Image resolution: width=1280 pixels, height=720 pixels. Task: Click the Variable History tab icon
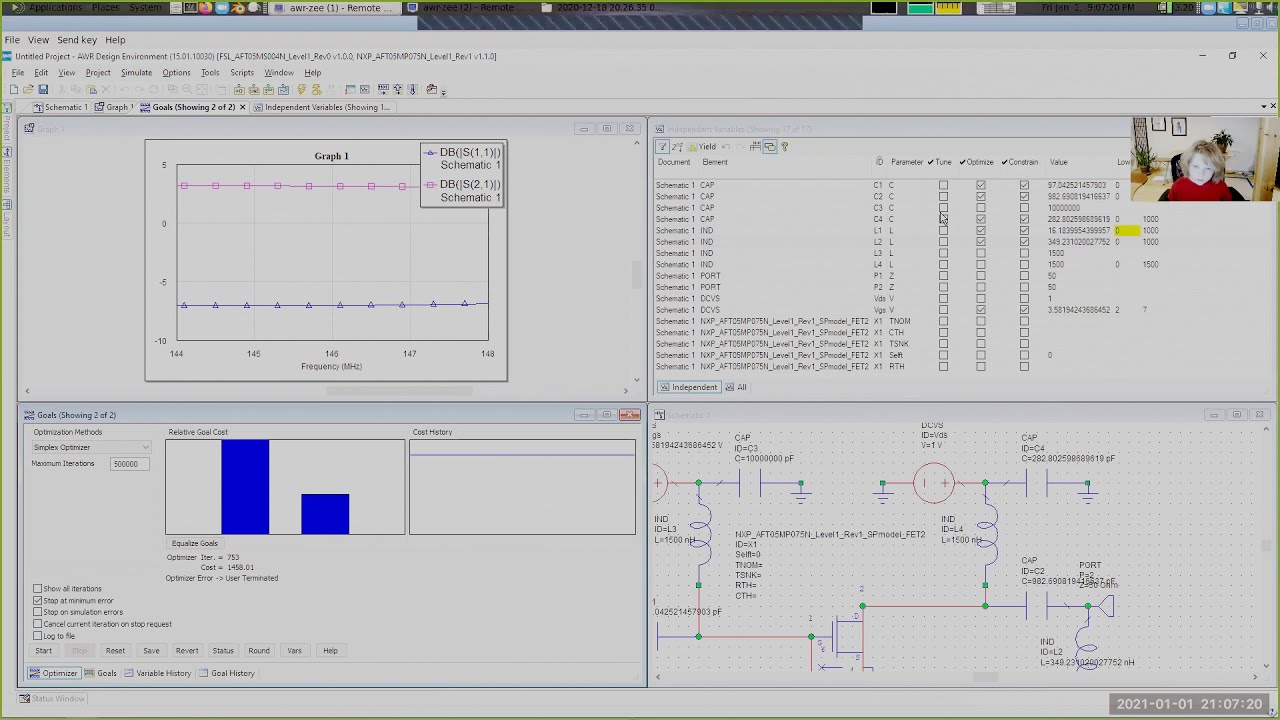pos(129,673)
